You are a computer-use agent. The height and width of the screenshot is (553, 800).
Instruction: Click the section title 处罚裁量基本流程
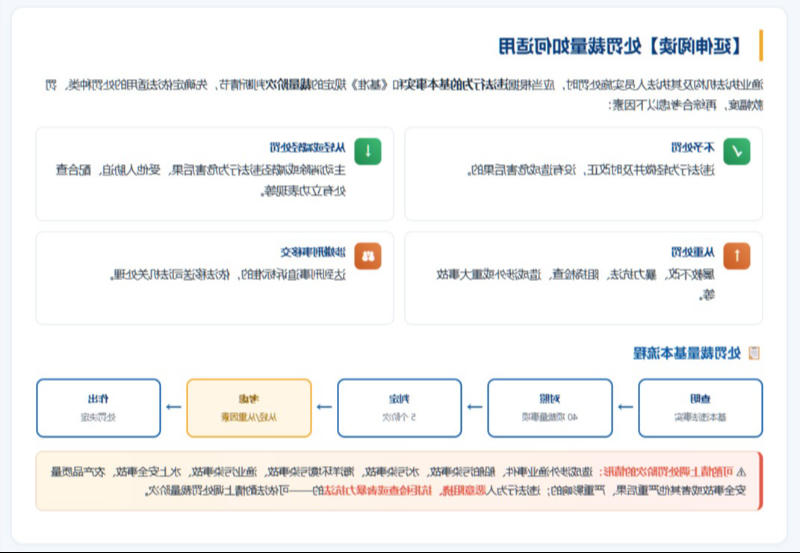click(687, 353)
